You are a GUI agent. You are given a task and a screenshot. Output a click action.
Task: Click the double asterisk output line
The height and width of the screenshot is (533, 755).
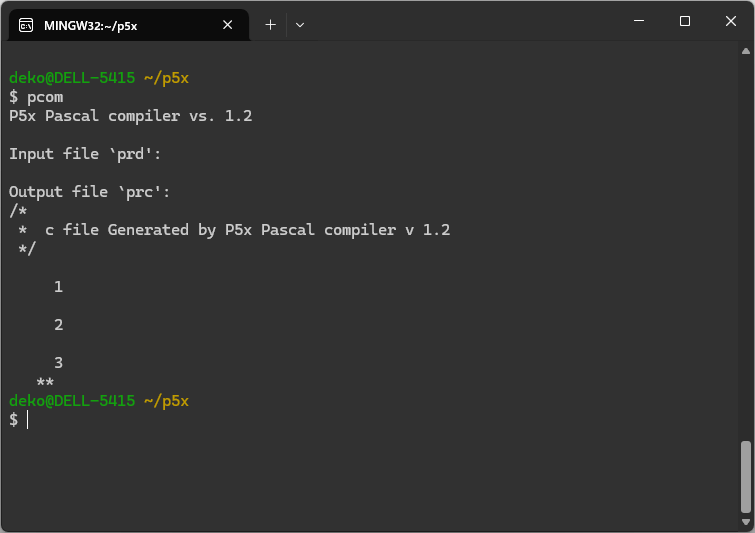point(45,382)
